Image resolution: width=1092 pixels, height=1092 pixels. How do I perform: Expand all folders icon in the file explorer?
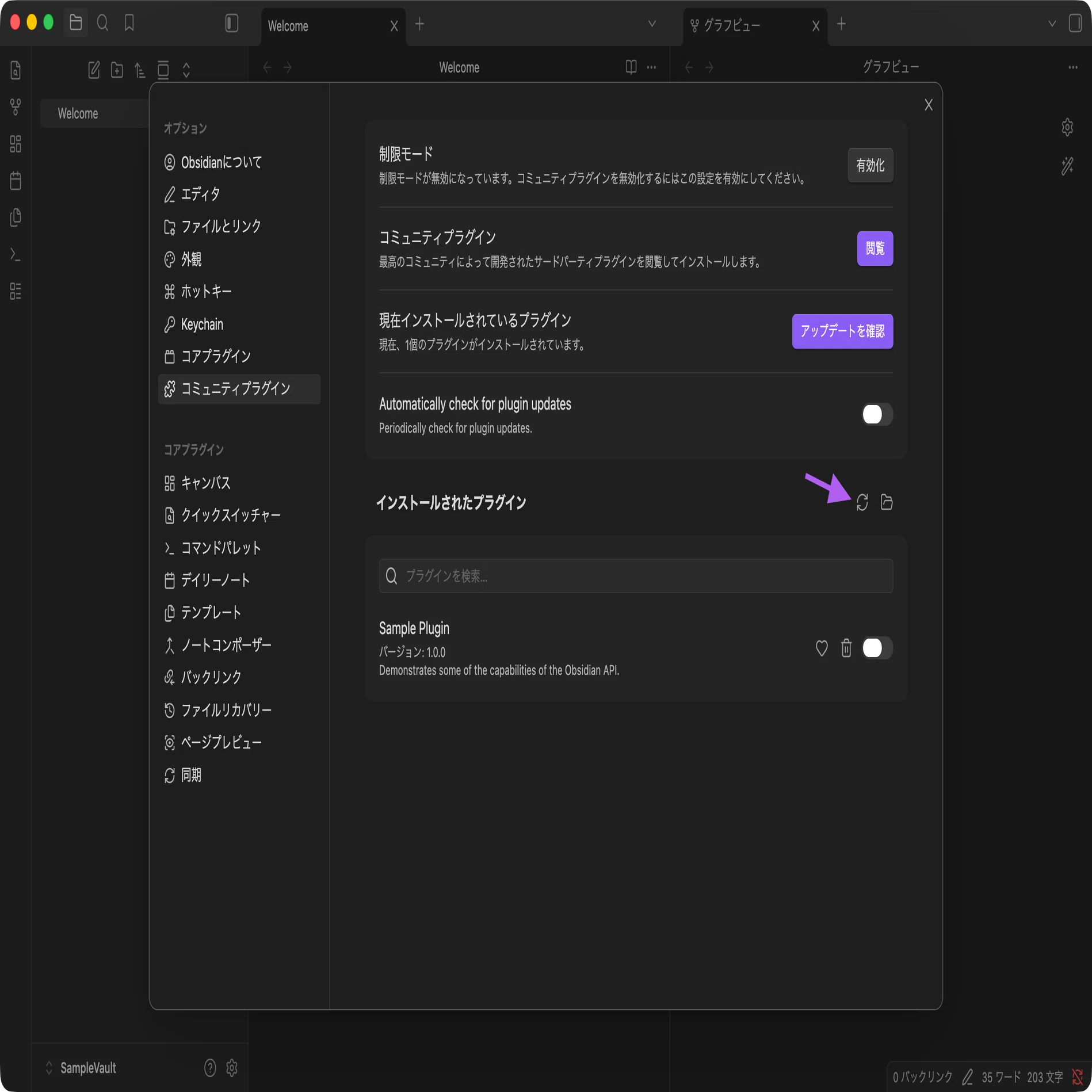186,70
